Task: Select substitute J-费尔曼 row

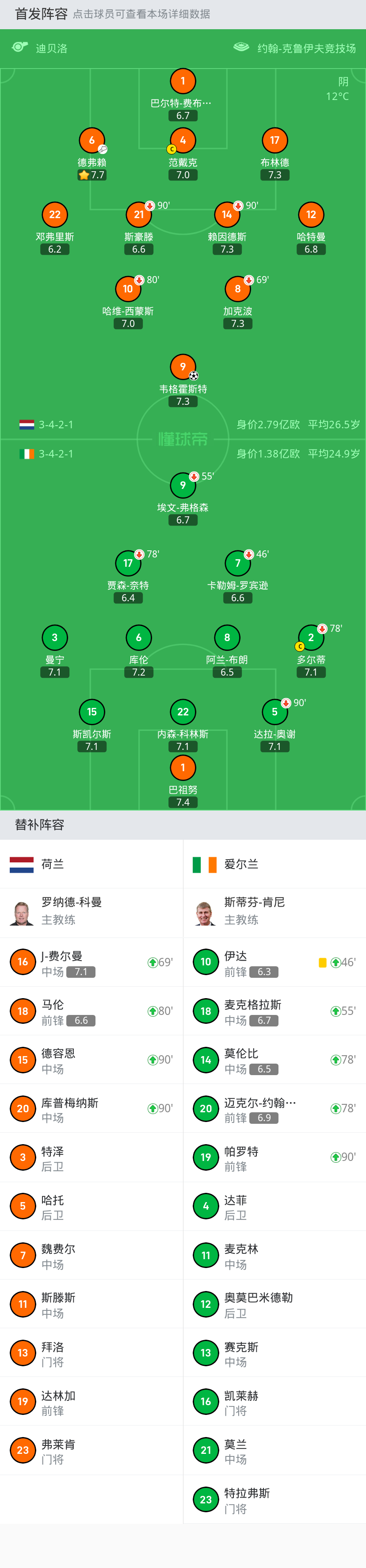Action: (x=91, y=962)
